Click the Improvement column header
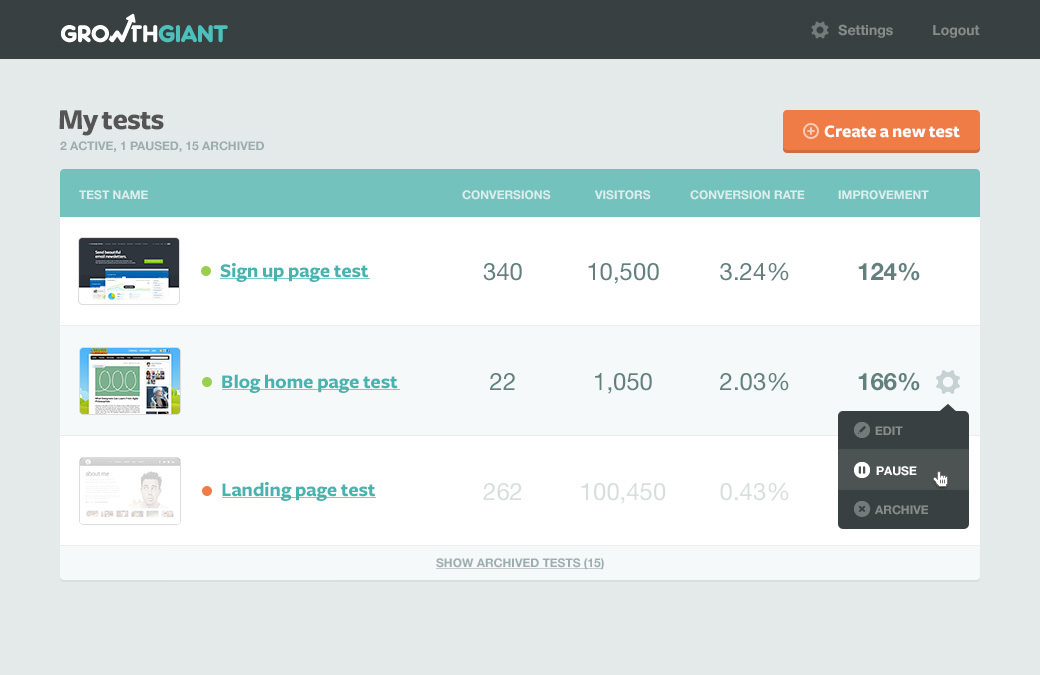Image resolution: width=1040 pixels, height=675 pixels. click(x=883, y=195)
